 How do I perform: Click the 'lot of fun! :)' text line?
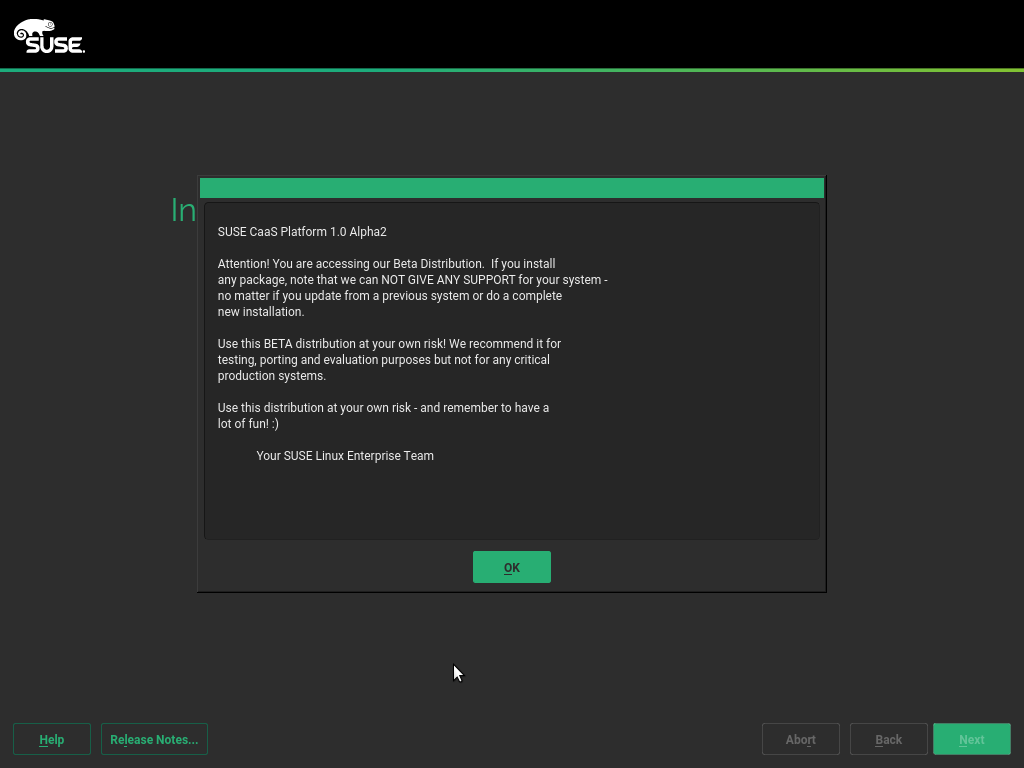(248, 424)
